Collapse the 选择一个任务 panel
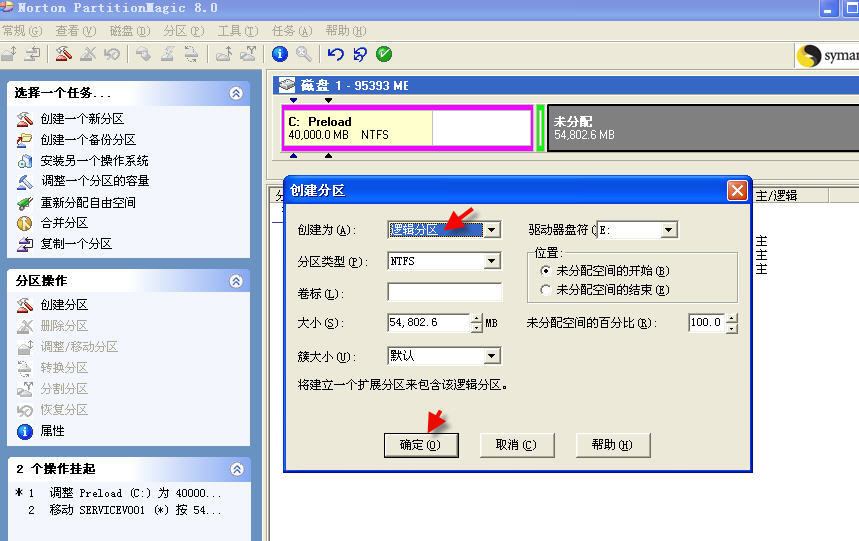This screenshot has width=859, height=541. click(236, 93)
